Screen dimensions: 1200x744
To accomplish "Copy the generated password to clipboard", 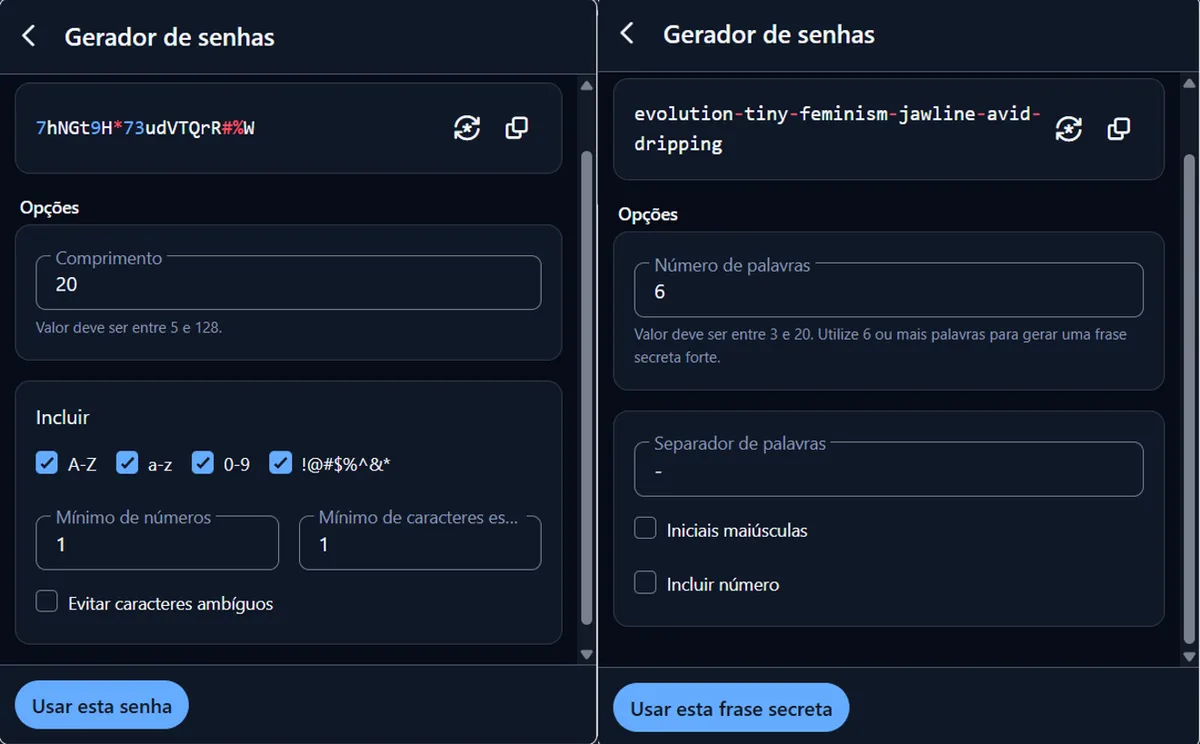I will coord(516,128).
